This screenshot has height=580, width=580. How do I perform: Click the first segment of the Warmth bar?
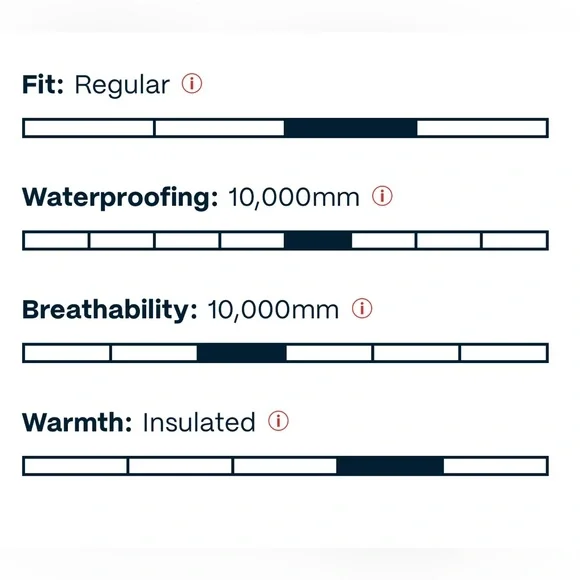(x=75, y=466)
